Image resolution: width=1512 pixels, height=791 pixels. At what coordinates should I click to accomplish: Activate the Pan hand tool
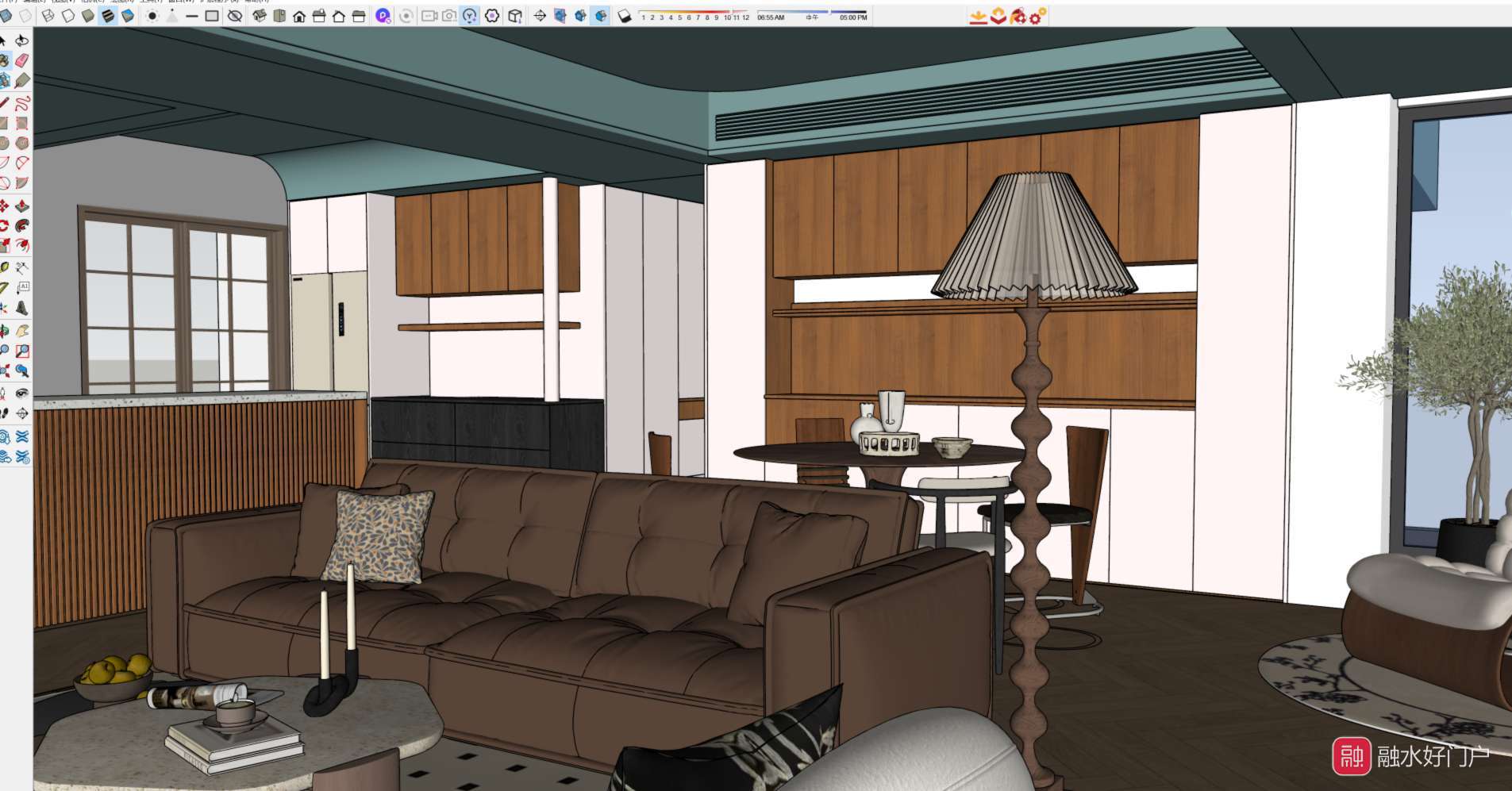click(22, 330)
